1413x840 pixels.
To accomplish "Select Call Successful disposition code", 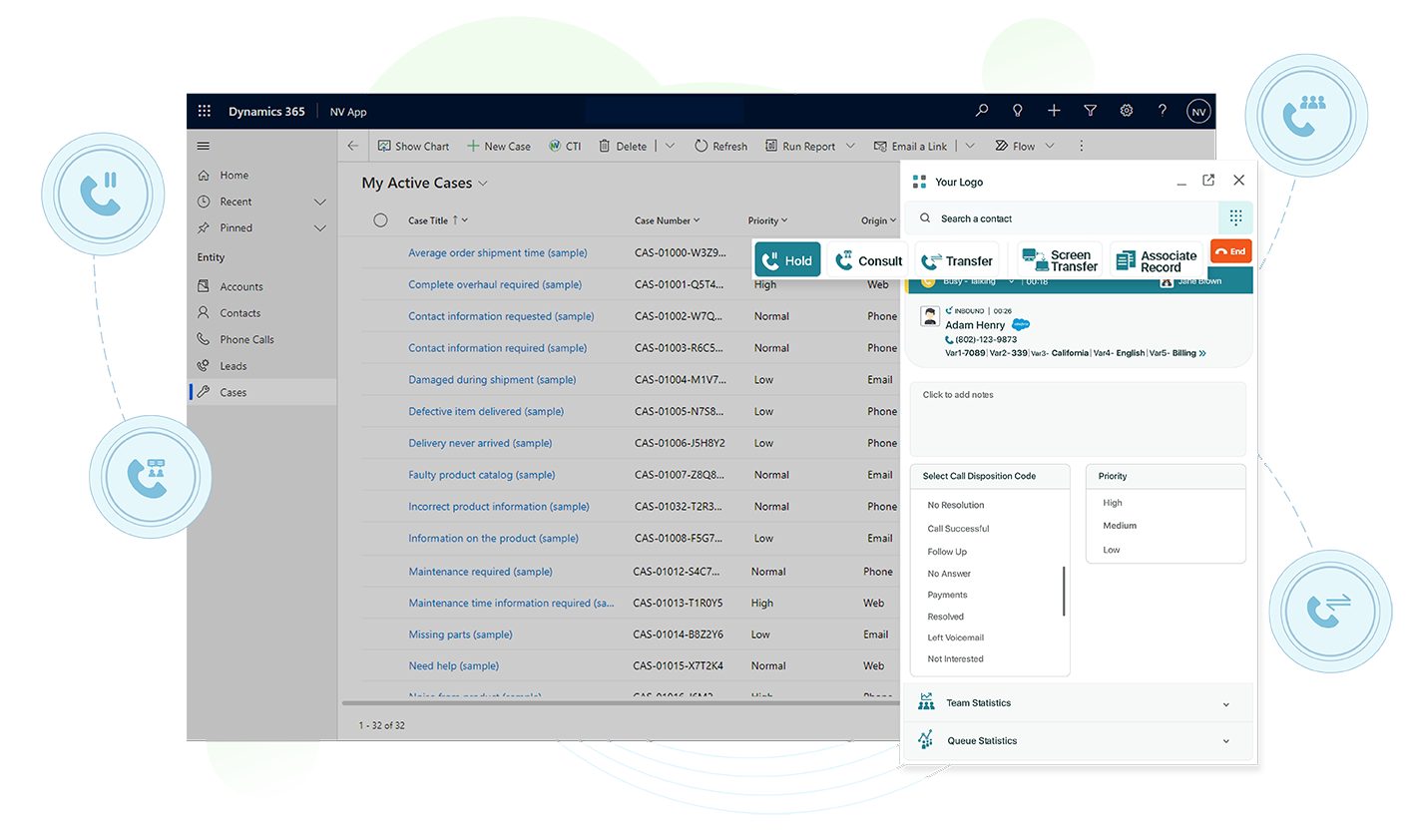I will point(958,529).
